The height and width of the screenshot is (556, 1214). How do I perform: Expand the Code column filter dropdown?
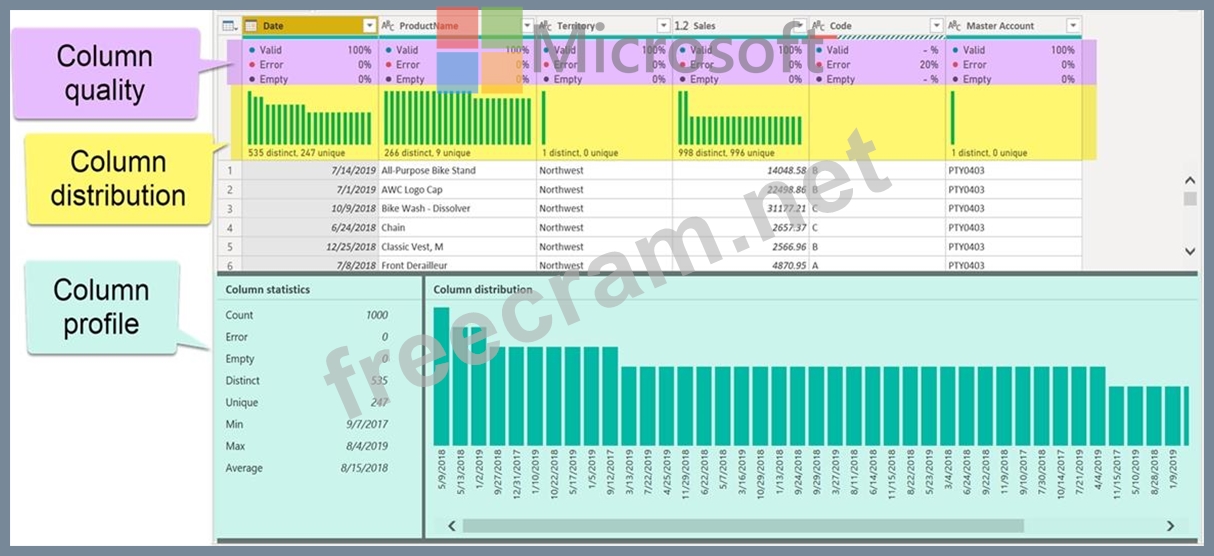click(936, 26)
